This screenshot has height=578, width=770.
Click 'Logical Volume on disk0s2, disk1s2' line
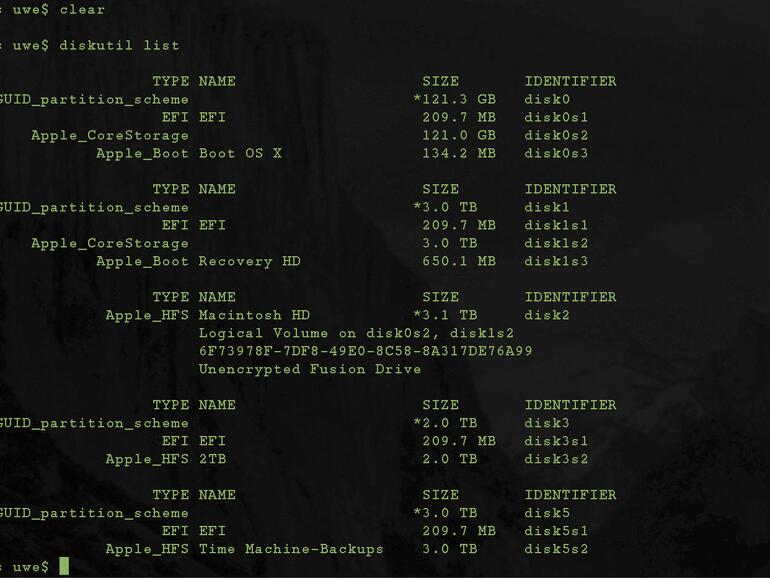click(356, 333)
